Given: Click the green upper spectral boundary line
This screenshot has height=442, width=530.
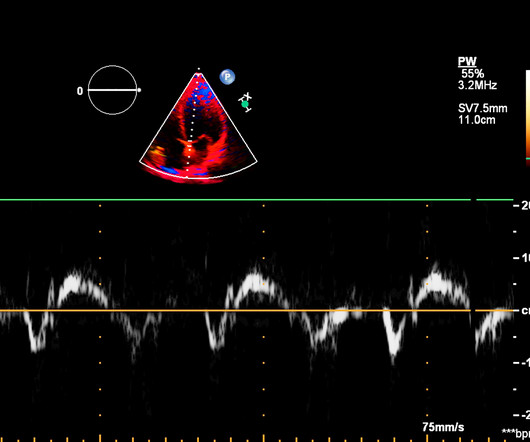Looking at the screenshot, I should (257, 200).
